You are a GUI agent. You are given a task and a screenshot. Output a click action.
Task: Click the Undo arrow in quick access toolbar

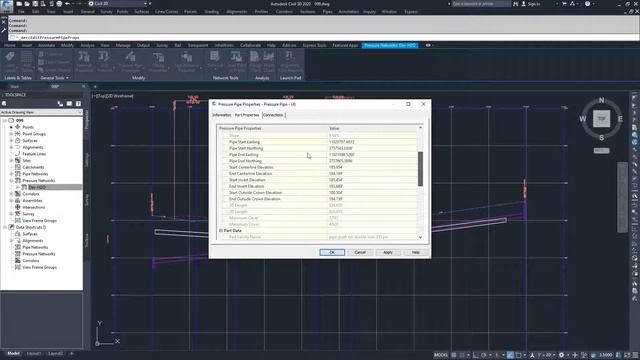(x=68, y=4)
